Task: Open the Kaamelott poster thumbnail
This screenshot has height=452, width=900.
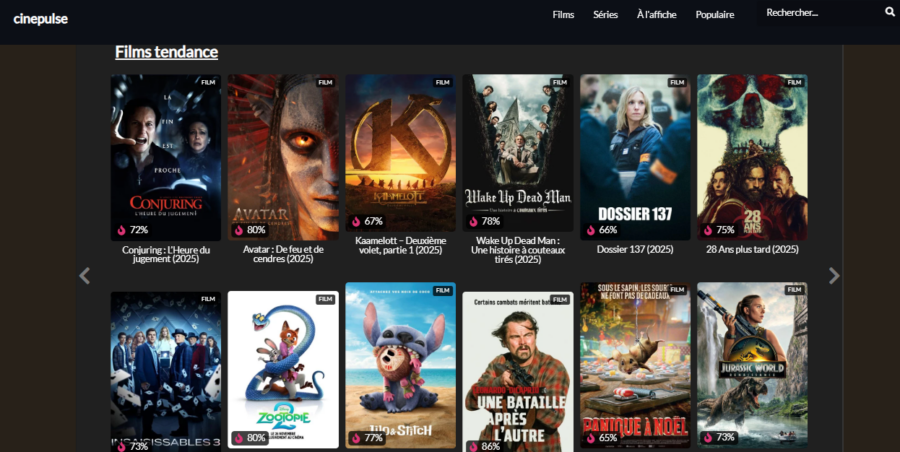Action: point(401,153)
